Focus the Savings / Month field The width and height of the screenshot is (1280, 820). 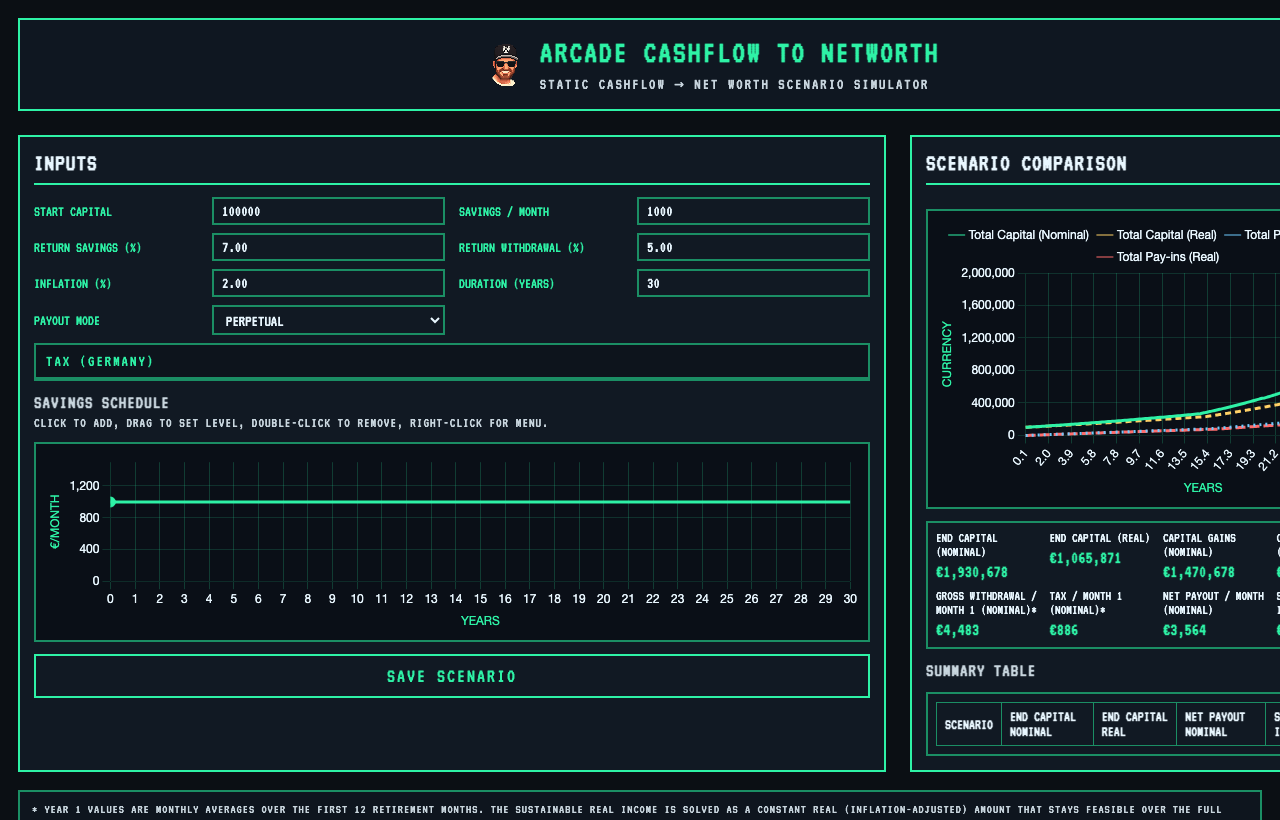tap(753, 211)
